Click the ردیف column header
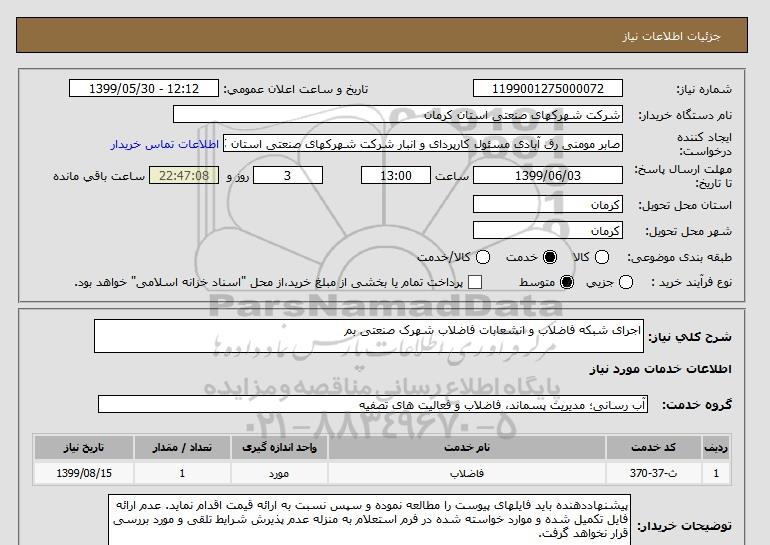Screen dimensions: 770x545 coord(715,447)
